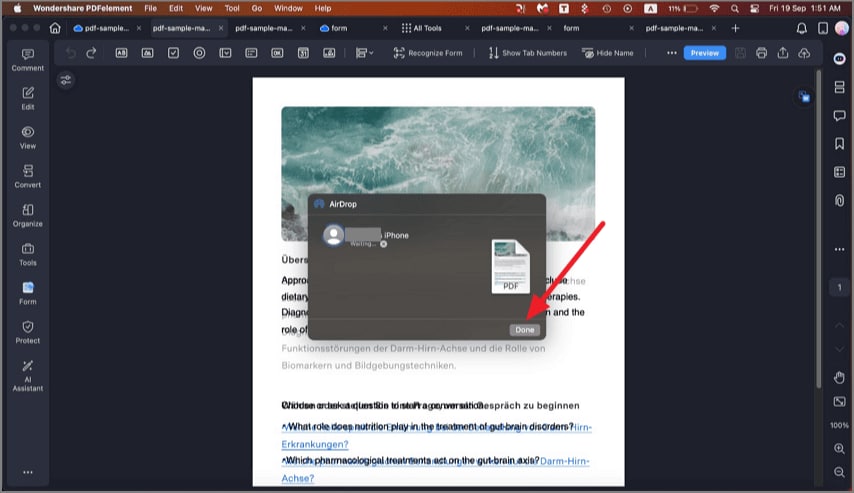Add a date field form element
The height and width of the screenshot is (493, 854).
click(303, 53)
